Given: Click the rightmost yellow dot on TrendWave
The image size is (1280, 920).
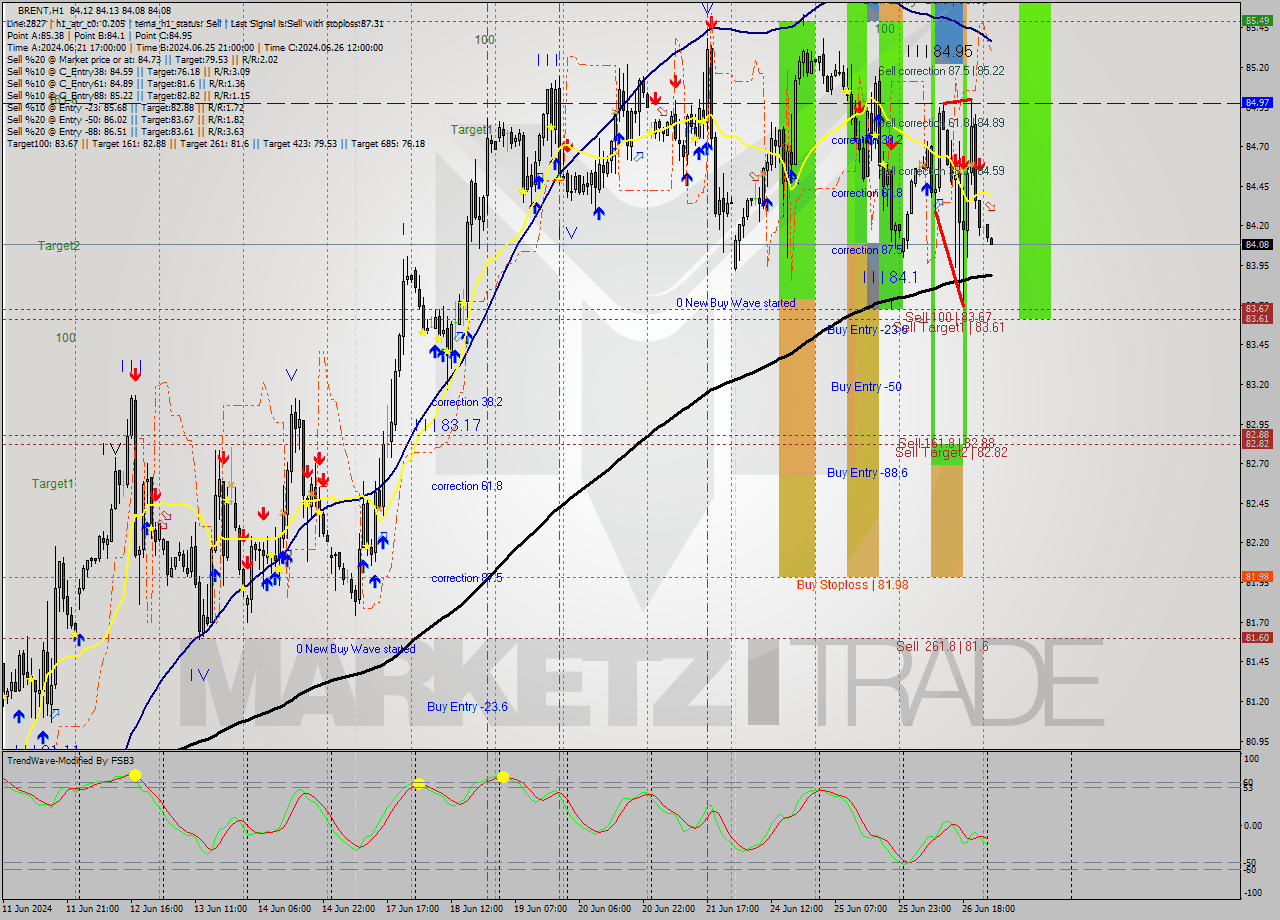Looking at the screenshot, I should click(503, 776).
